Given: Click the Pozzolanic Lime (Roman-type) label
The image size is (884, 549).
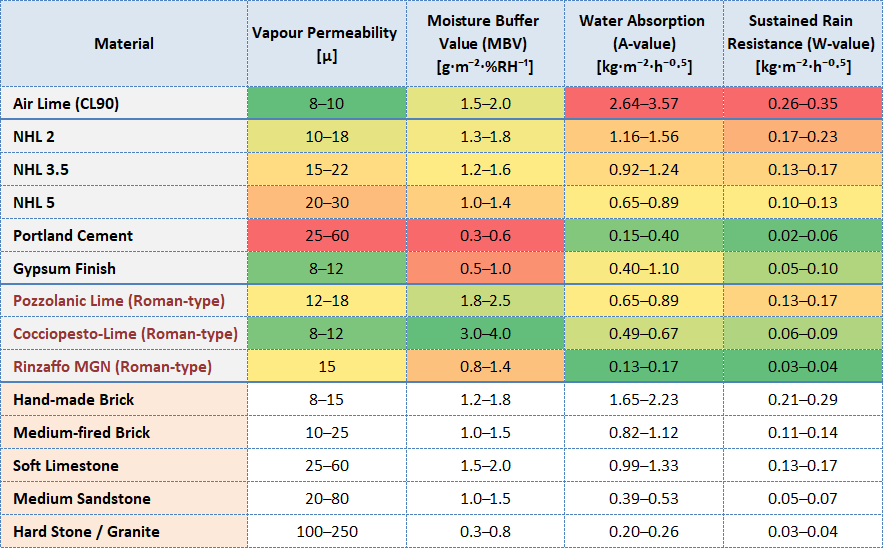Looking at the screenshot, I should point(119,301).
